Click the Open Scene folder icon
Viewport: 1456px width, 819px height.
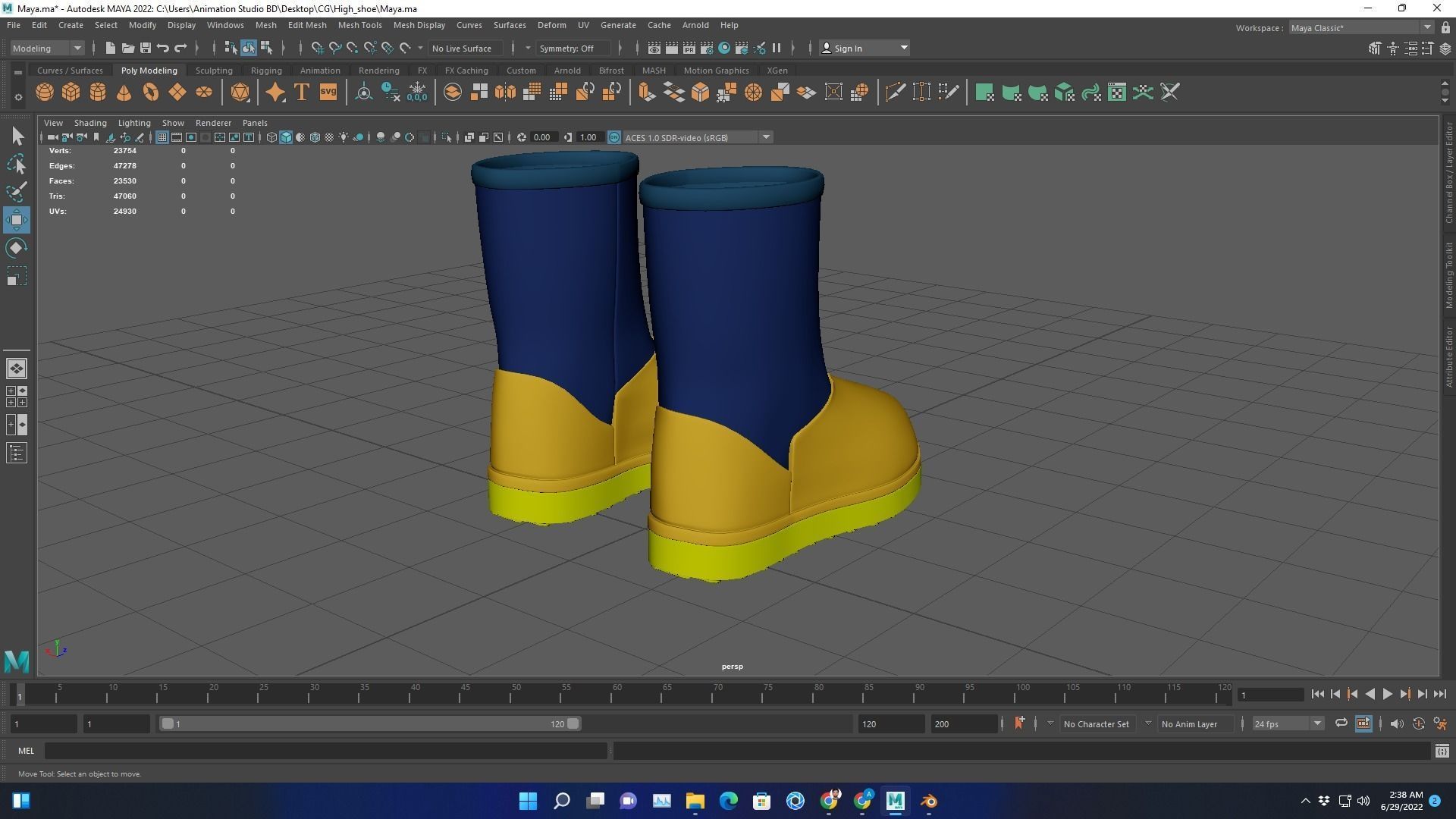click(128, 48)
